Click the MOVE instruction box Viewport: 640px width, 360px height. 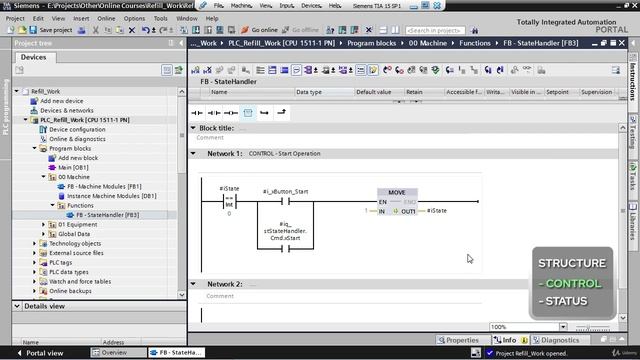click(x=397, y=202)
